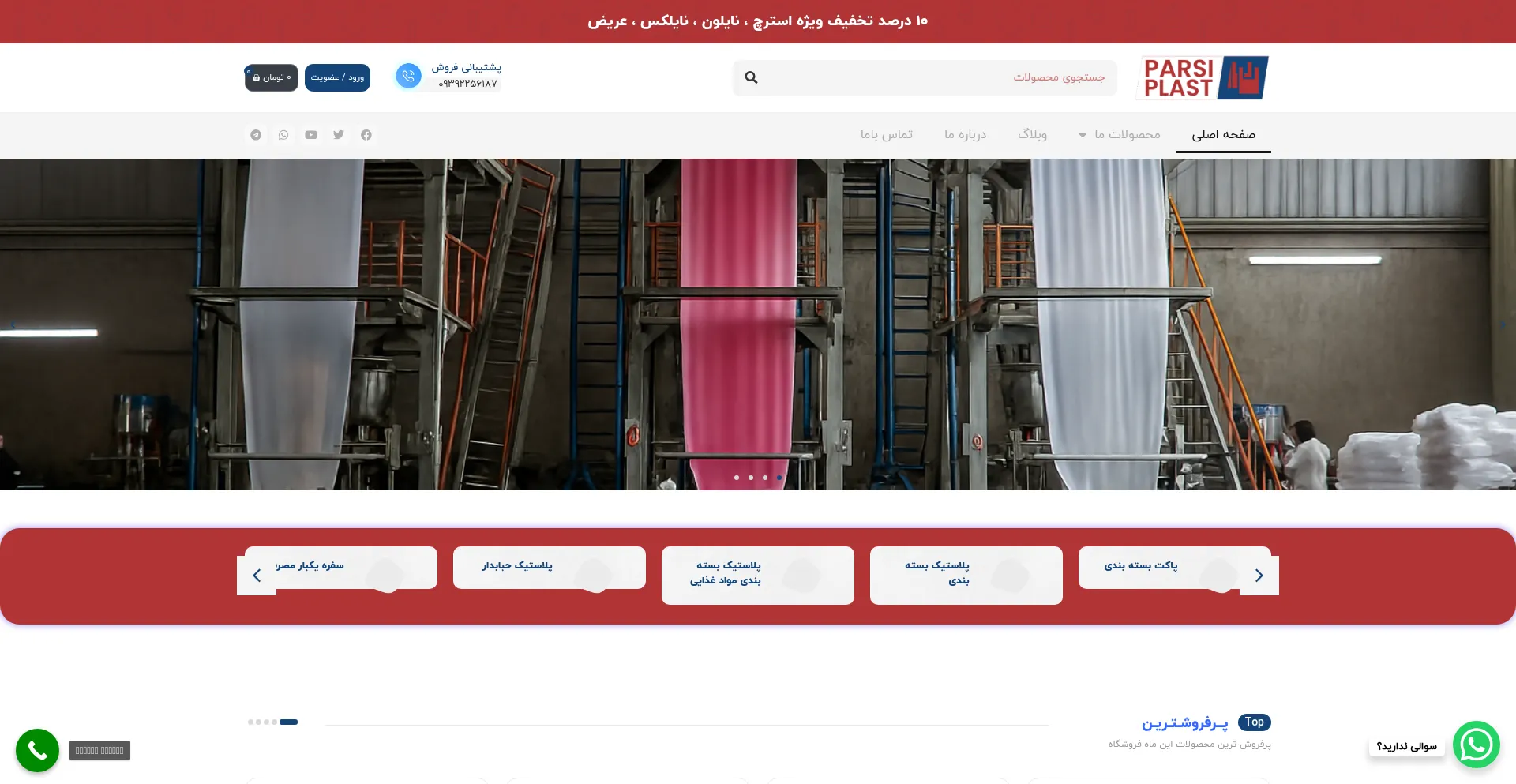Viewport: 1516px width, 784px height.
Task: Open تماس باما menu item
Action: pos(886,135)
